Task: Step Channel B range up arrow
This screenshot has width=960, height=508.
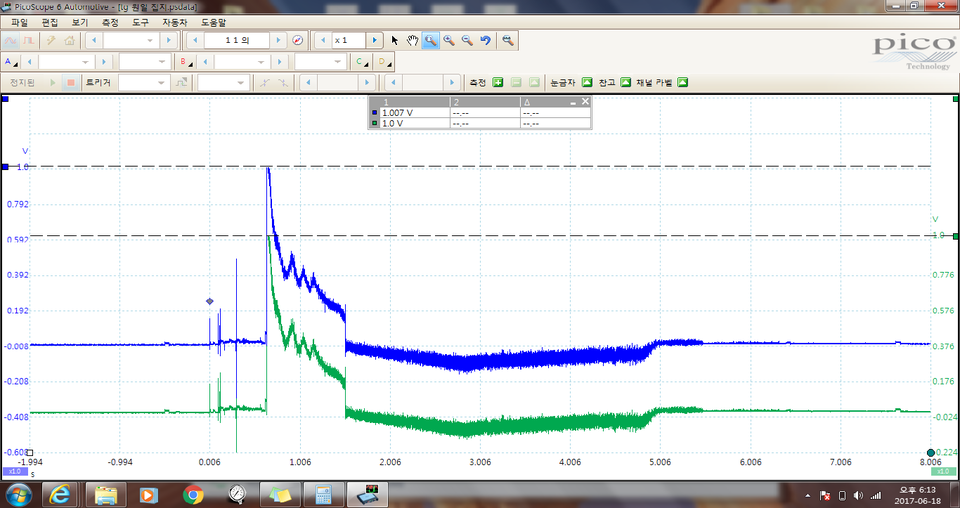Action: click(280, 62)
